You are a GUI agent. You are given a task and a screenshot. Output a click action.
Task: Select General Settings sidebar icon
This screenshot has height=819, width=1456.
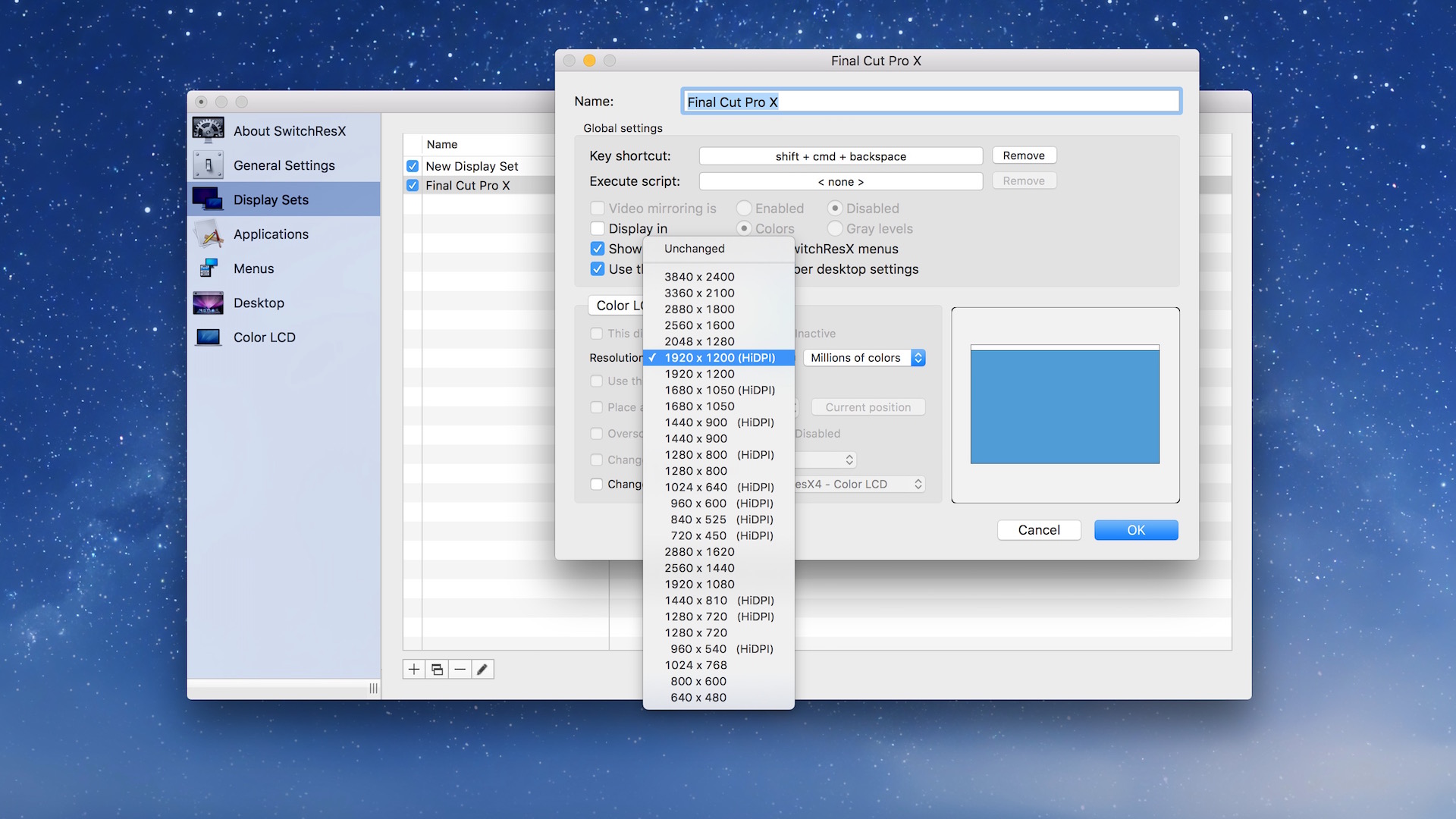point(208,165)
